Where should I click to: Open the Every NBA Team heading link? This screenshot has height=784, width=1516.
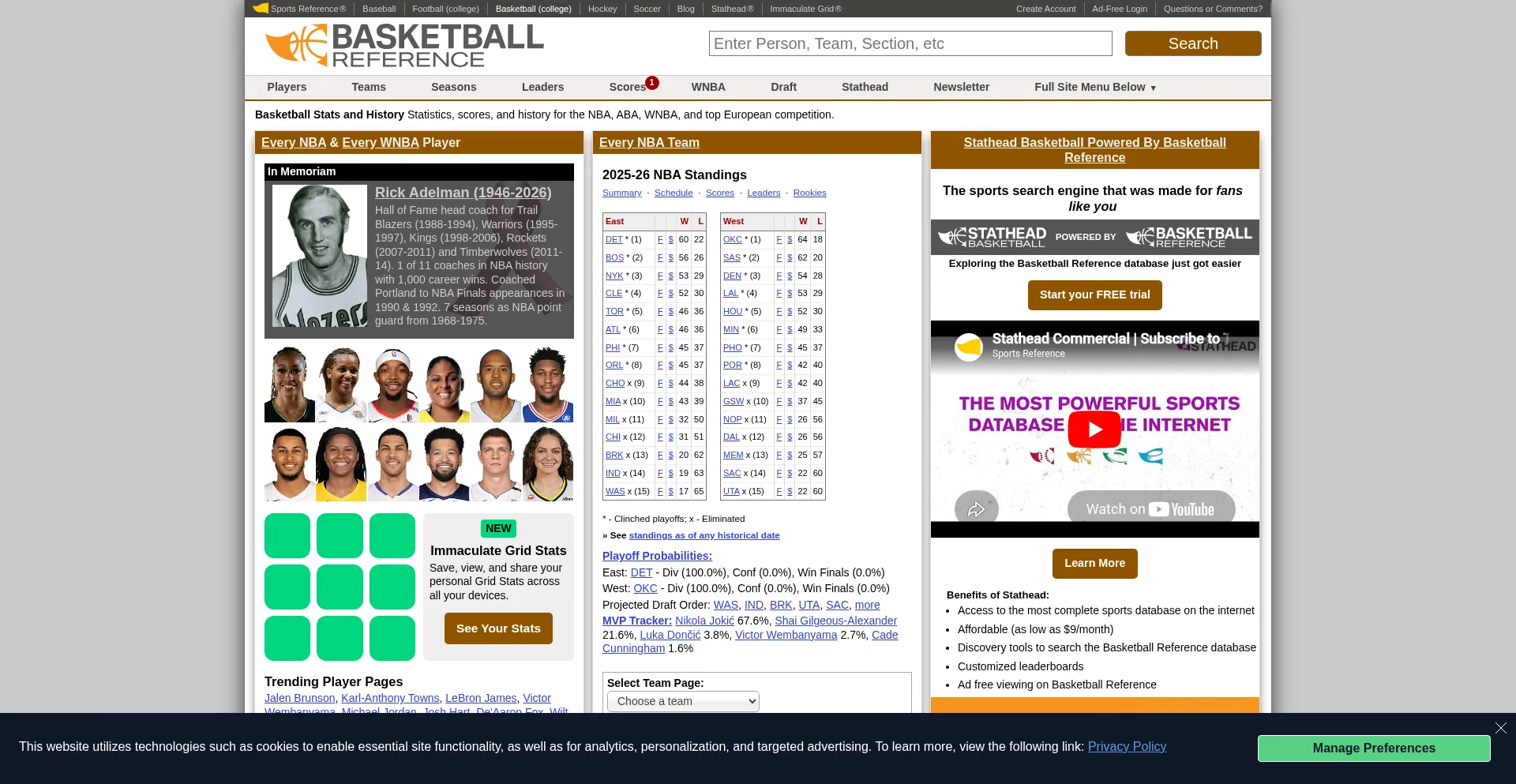click(649, 142)
